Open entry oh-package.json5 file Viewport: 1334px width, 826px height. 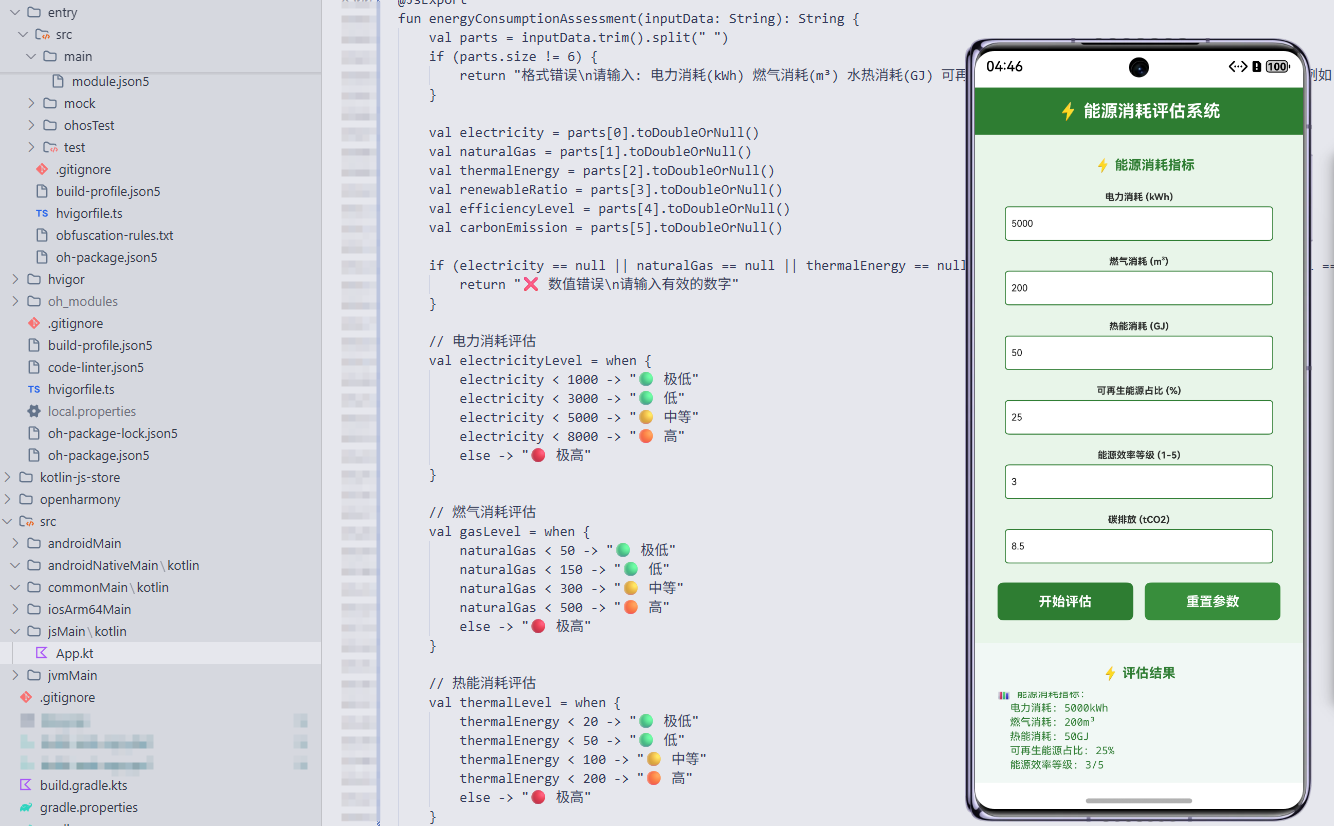tap(106, 257)
